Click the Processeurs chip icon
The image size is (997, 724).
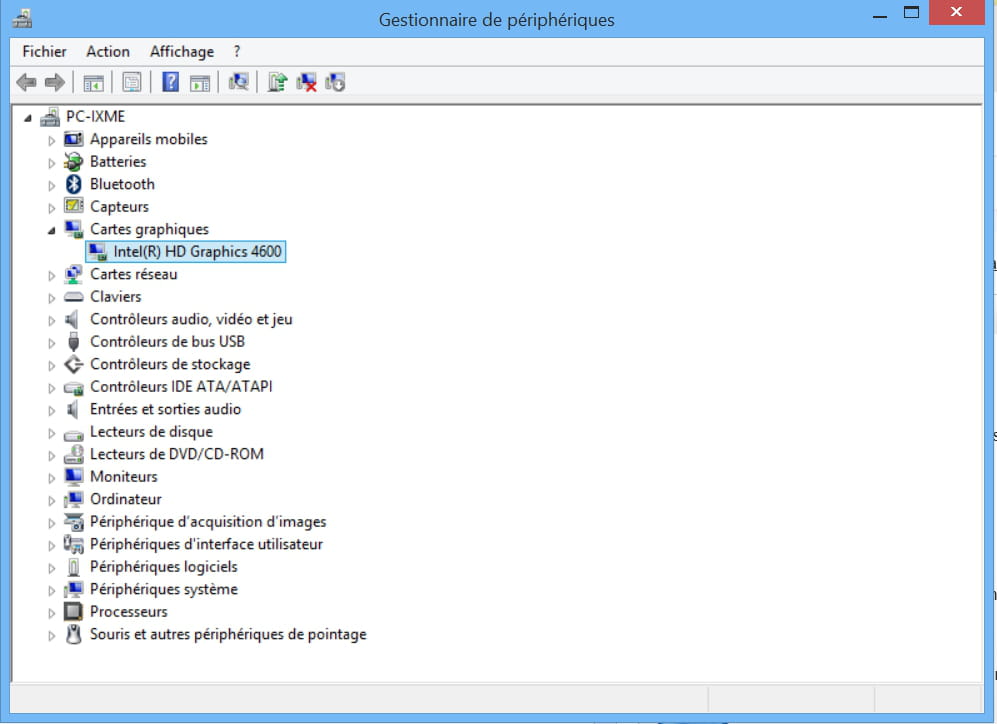point(74,611)
